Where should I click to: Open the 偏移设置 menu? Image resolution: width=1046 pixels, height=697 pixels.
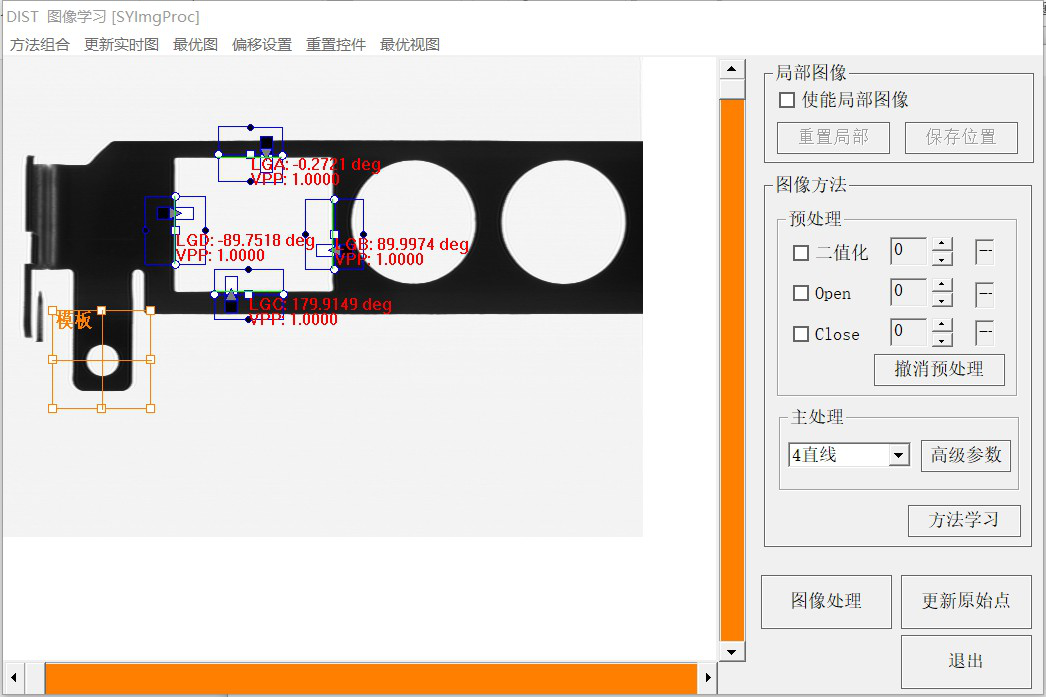(262, 45)
